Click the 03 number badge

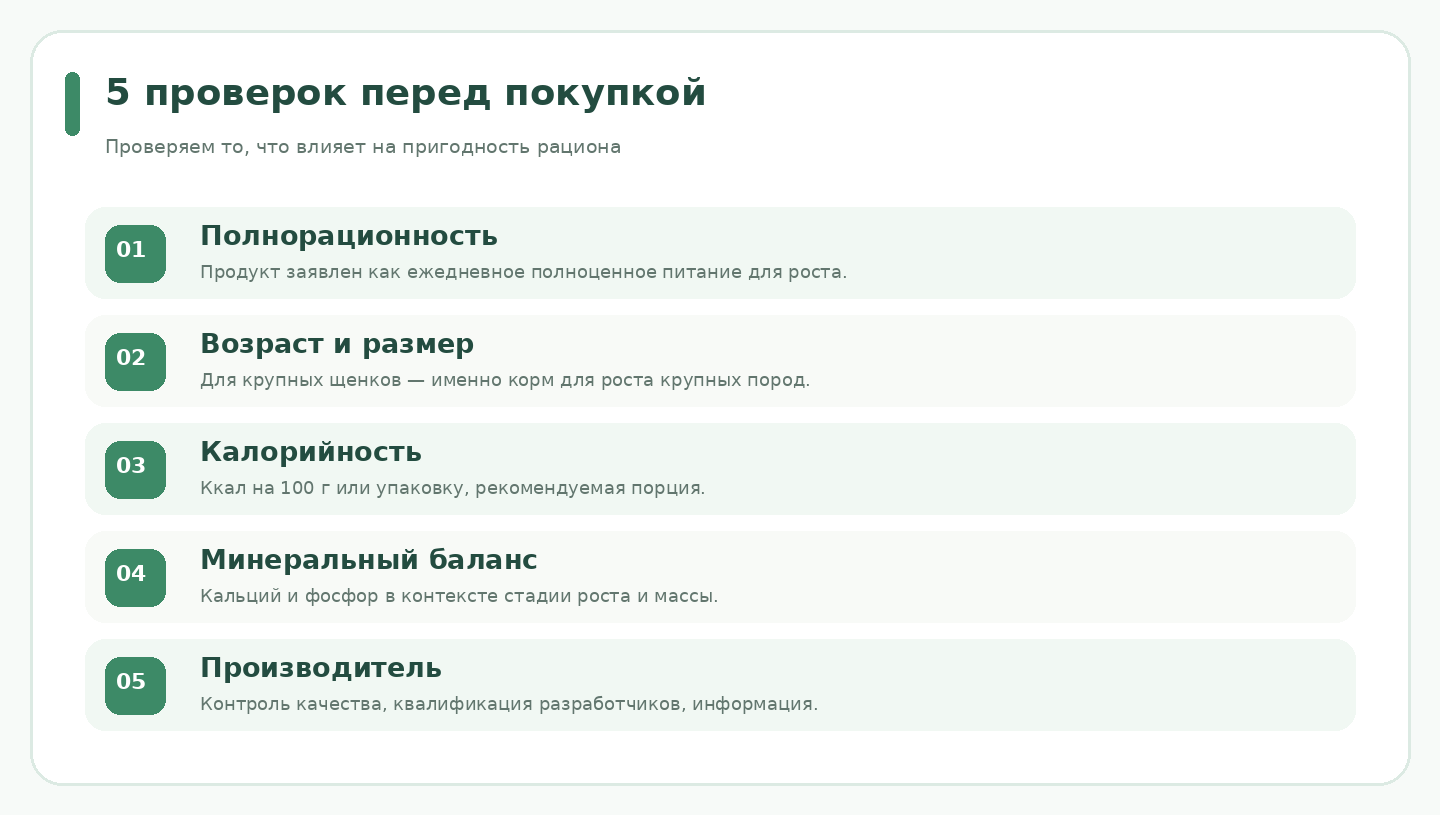point(135,470)
